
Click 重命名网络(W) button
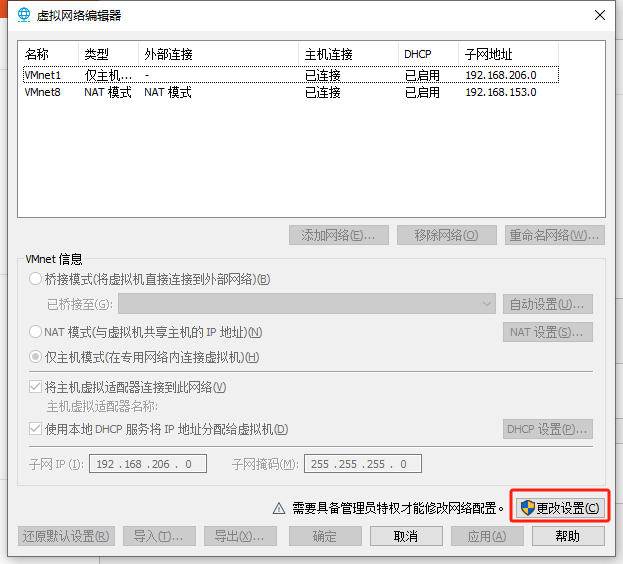click(555, 235)
